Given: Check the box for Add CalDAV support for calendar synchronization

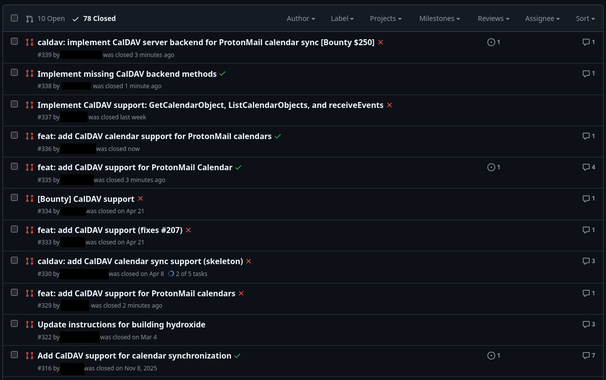Looking at the screenshot, I should pos(14,355).
